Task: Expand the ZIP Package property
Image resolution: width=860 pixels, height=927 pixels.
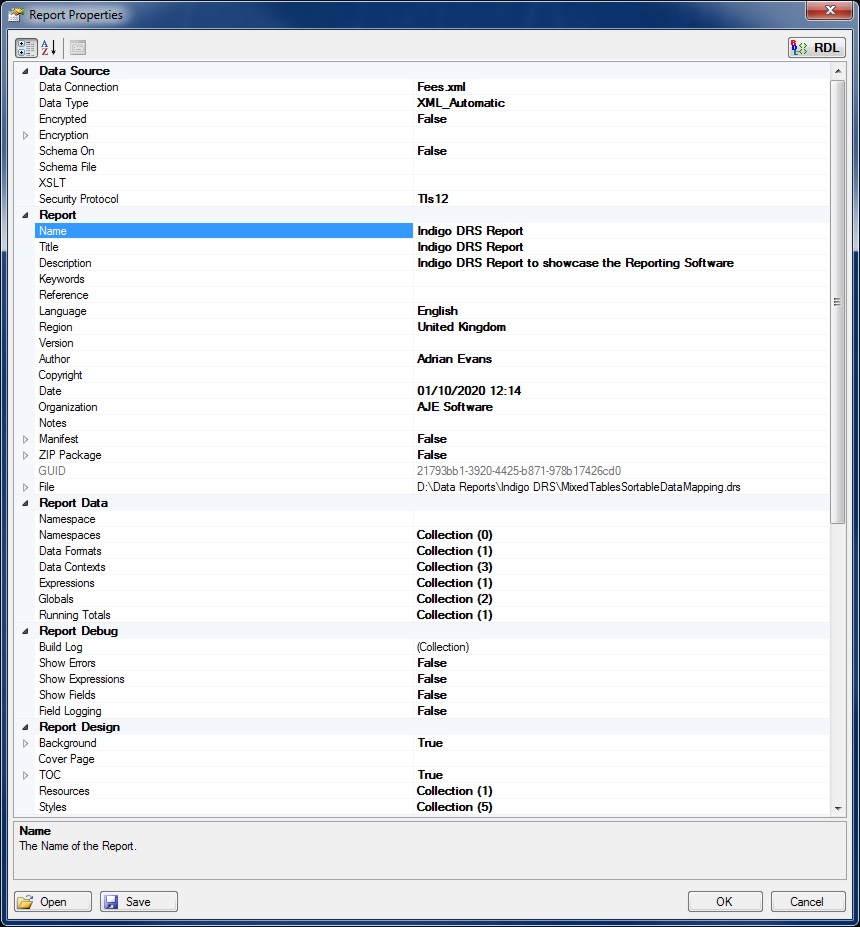Action: [25, 455]
